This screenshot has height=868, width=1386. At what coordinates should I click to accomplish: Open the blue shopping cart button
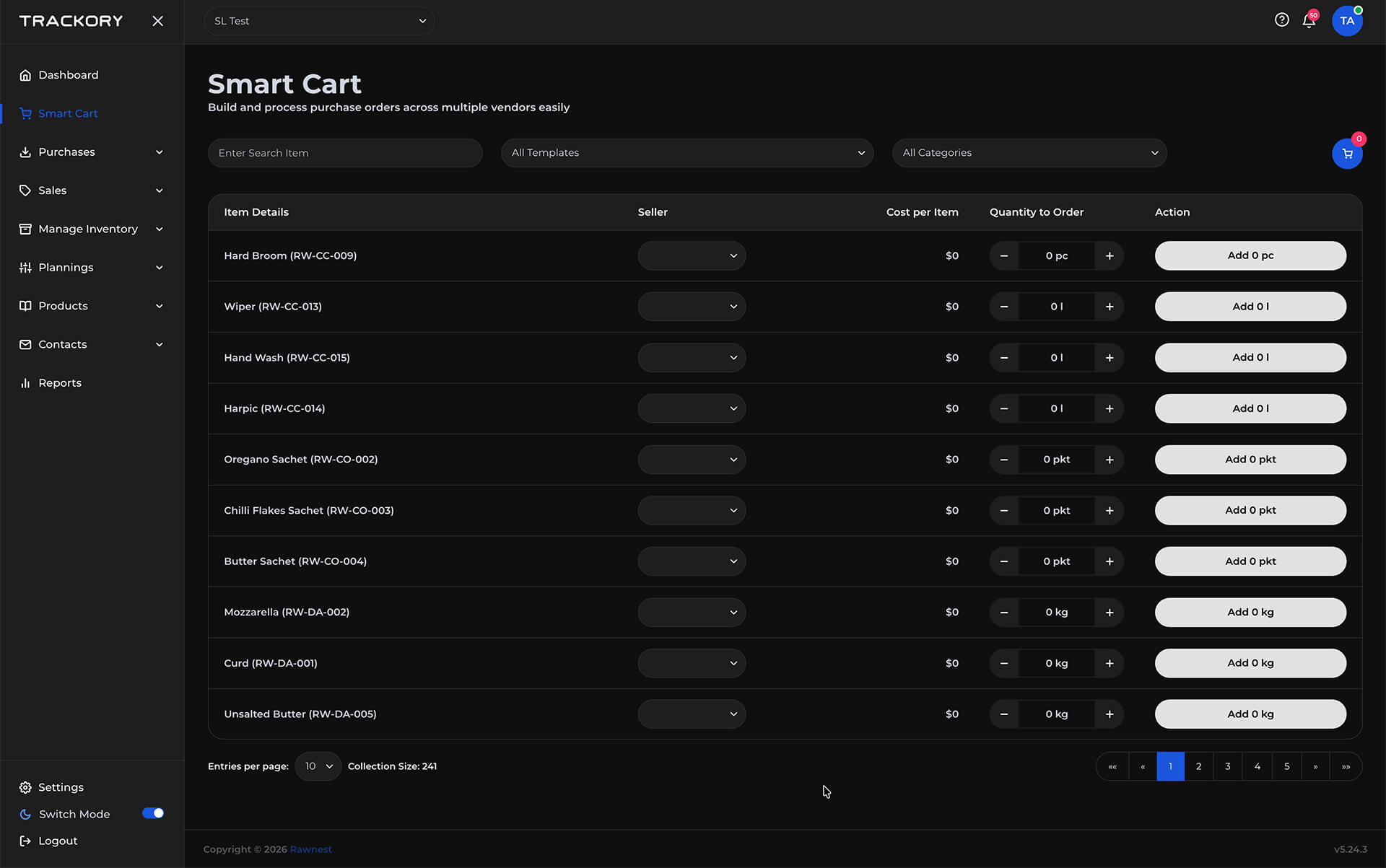1347,154
